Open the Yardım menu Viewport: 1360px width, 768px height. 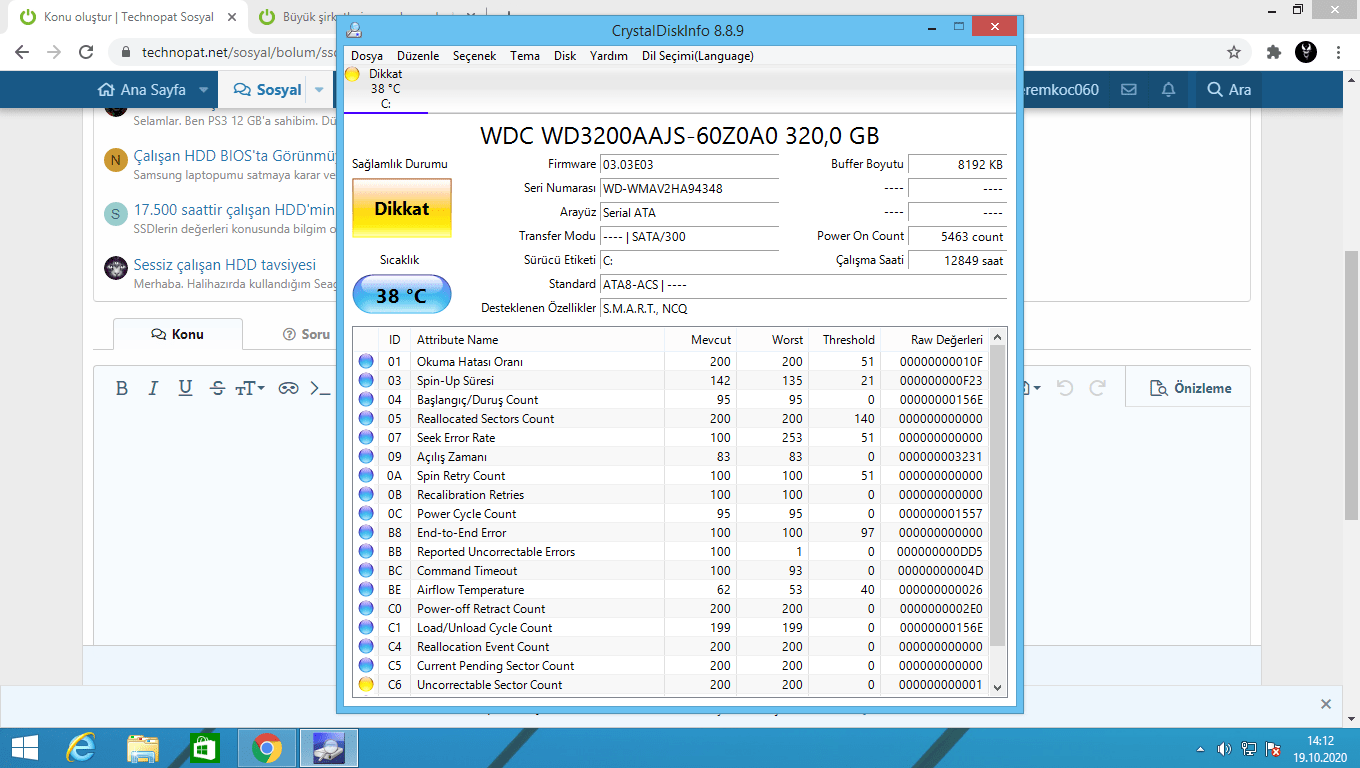click(x=609, y=56)
